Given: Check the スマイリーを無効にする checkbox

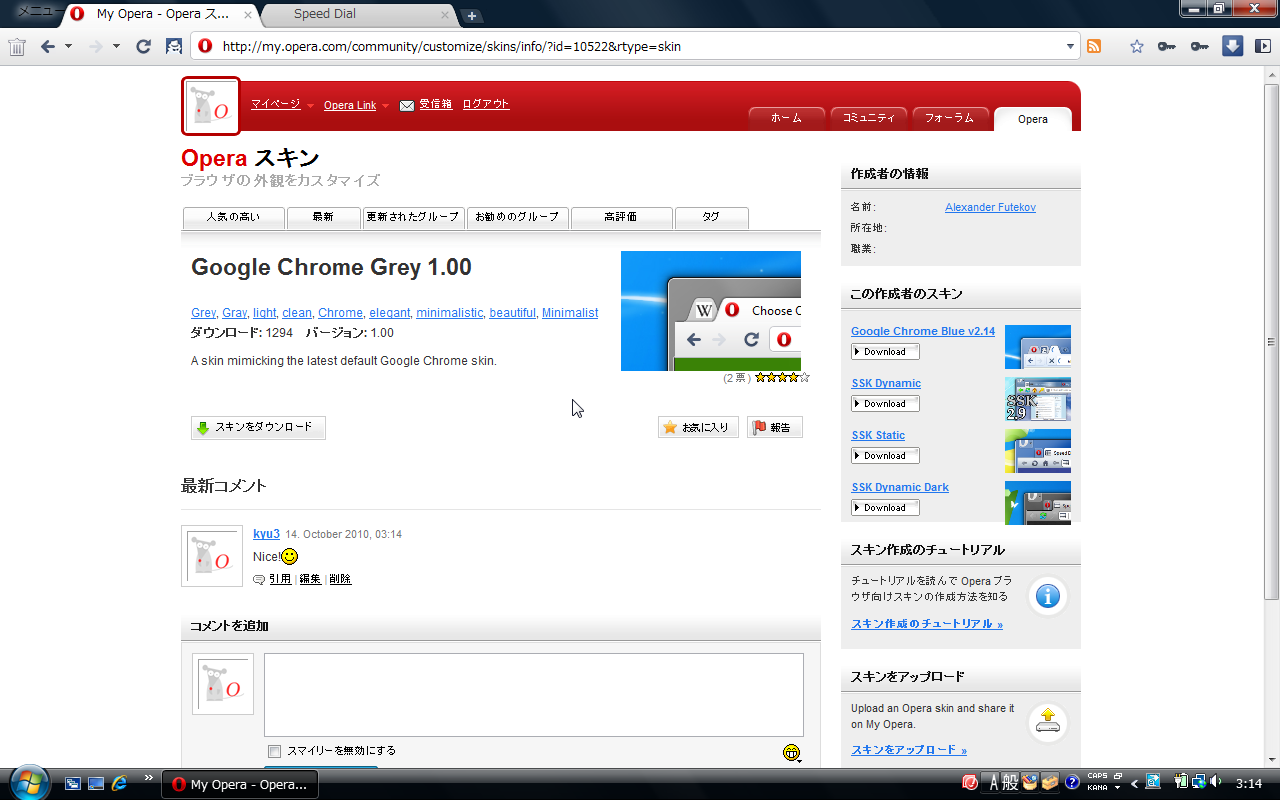Looking at the screenshot, I should tap(274, 752).
